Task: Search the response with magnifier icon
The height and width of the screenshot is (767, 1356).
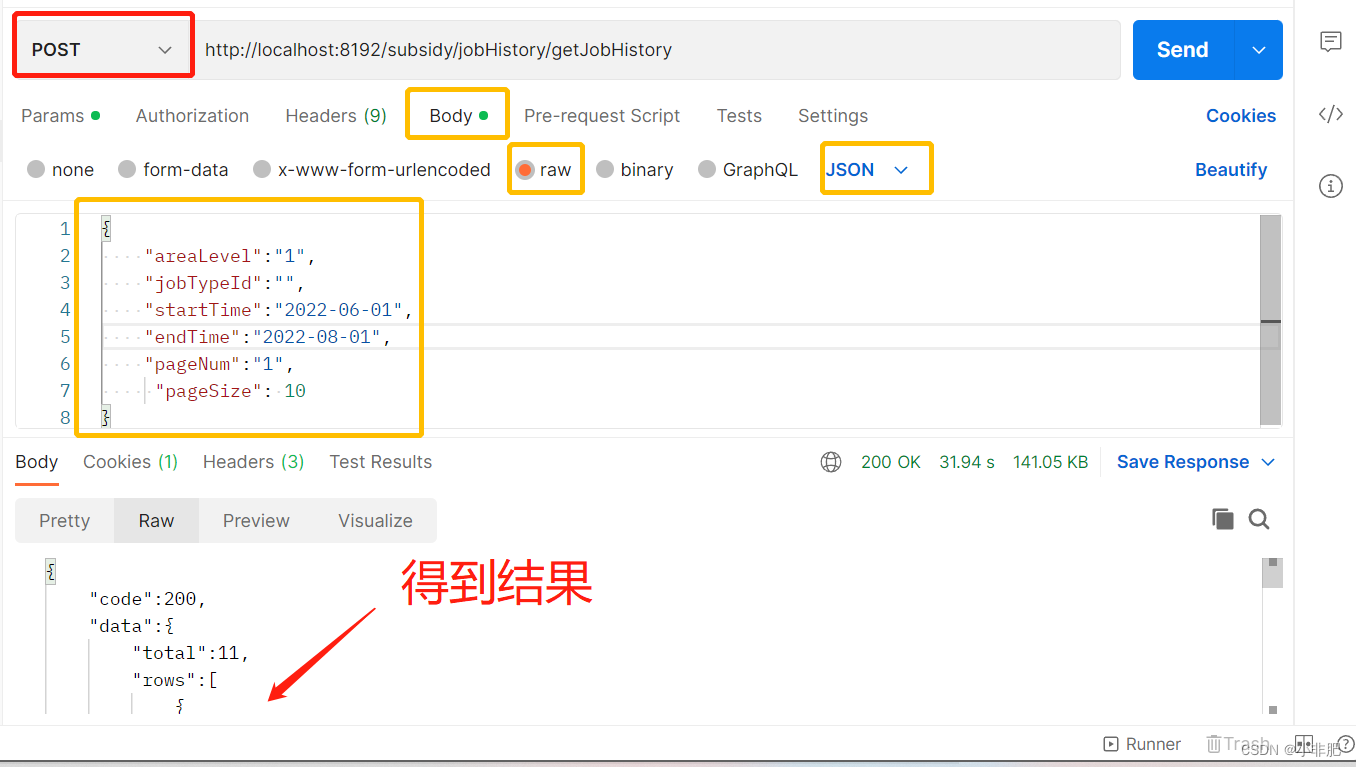Action: pos(1259,519)
